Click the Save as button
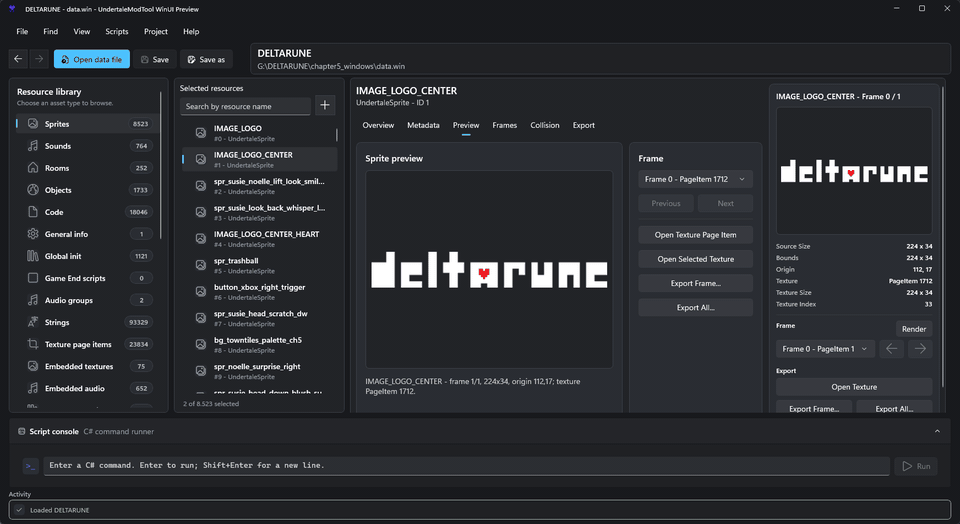Screen dimensions: 960x524 point(206,59)
